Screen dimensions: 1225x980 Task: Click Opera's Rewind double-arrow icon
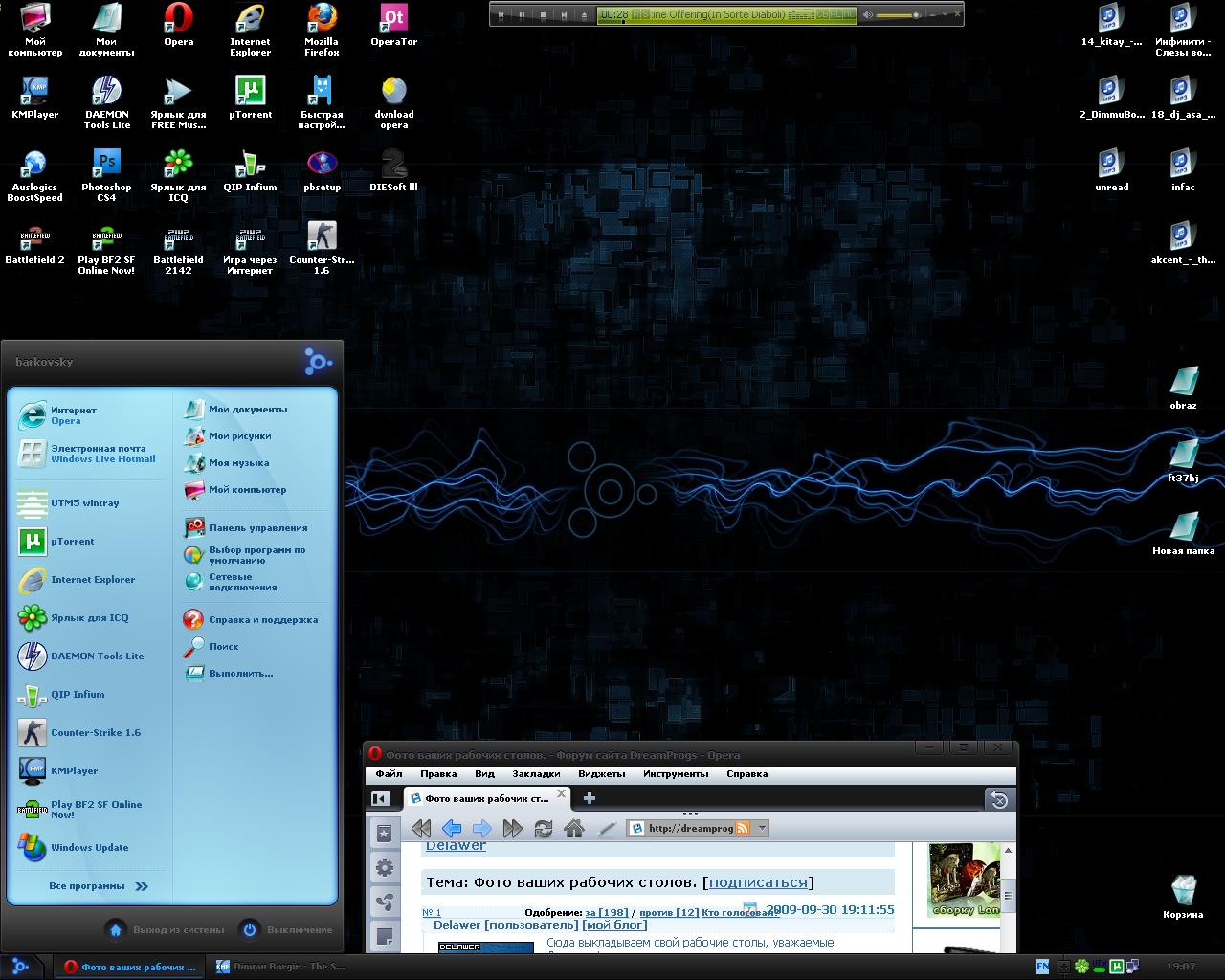[x=421, y=829]
